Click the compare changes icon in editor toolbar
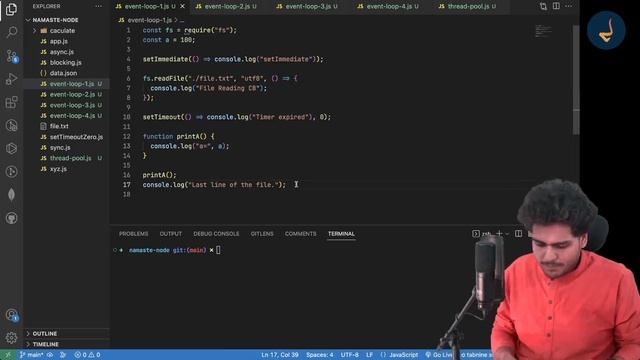 point(543,6)
